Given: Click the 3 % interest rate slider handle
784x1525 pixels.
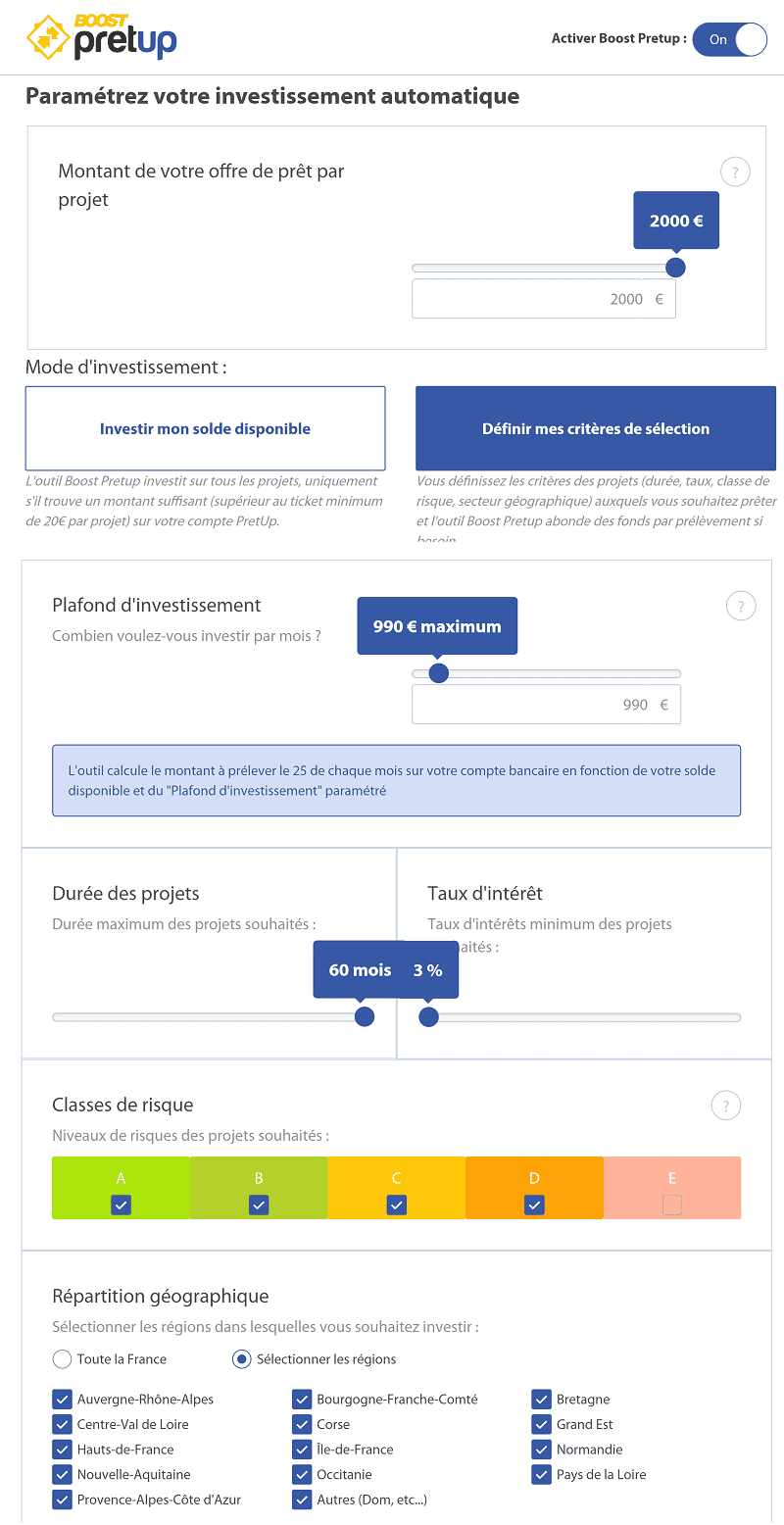Looking at the screenshot, I should tap(428, 1016).
